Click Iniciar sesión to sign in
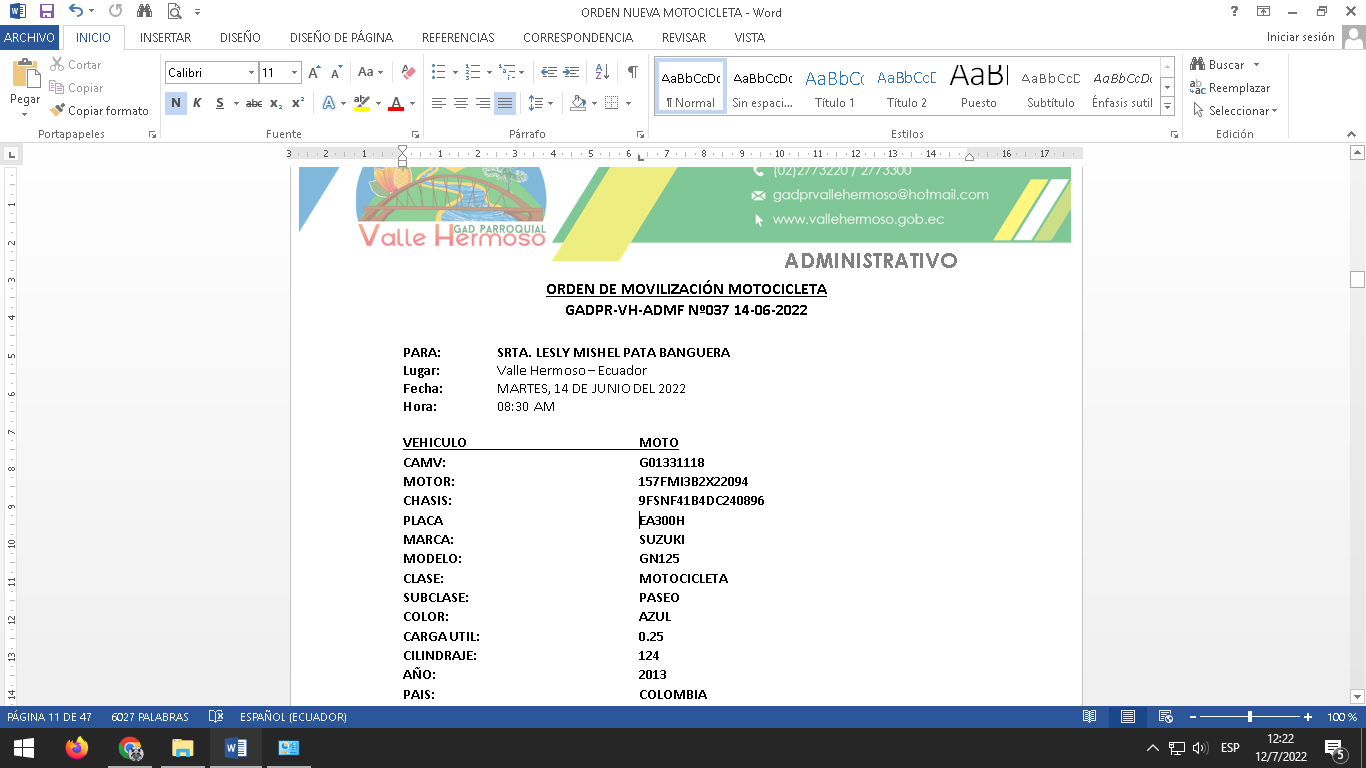The width and height of the screenshot is (1366, 768). 1300,37
